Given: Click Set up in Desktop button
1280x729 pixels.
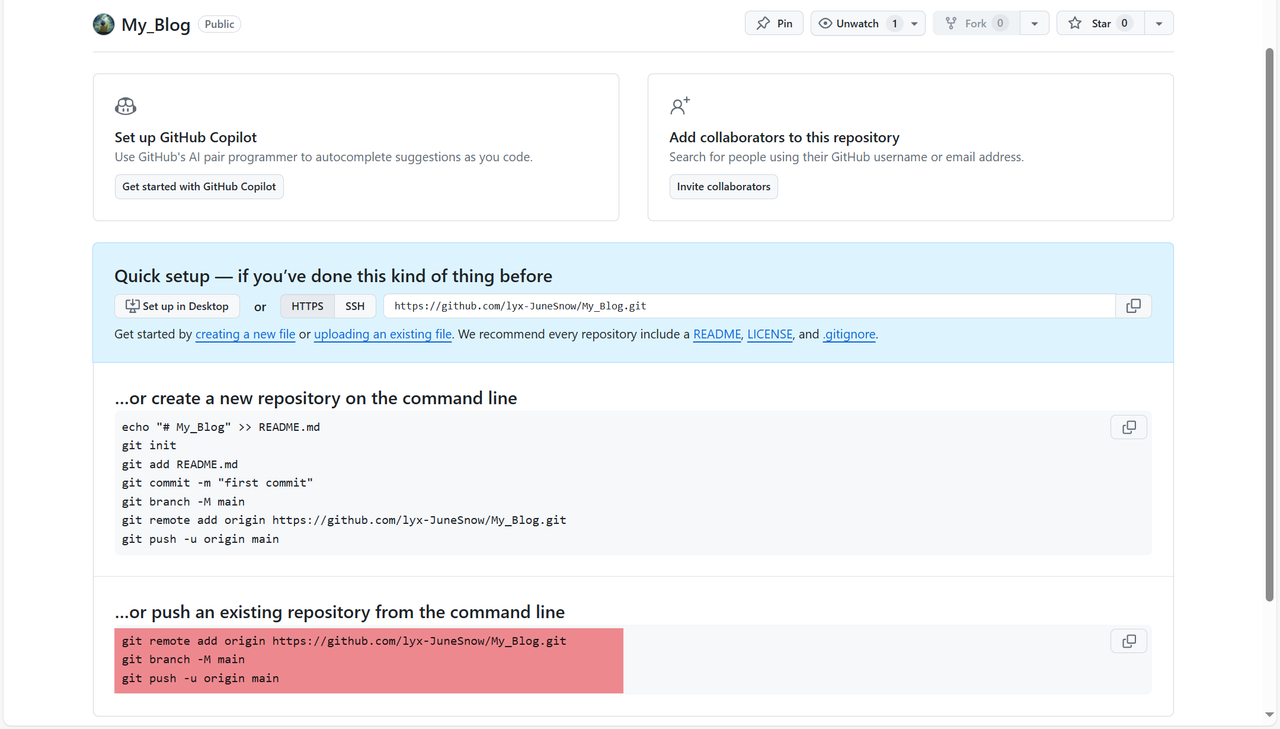Looking at the screenshot, I should tap(177, 306).
